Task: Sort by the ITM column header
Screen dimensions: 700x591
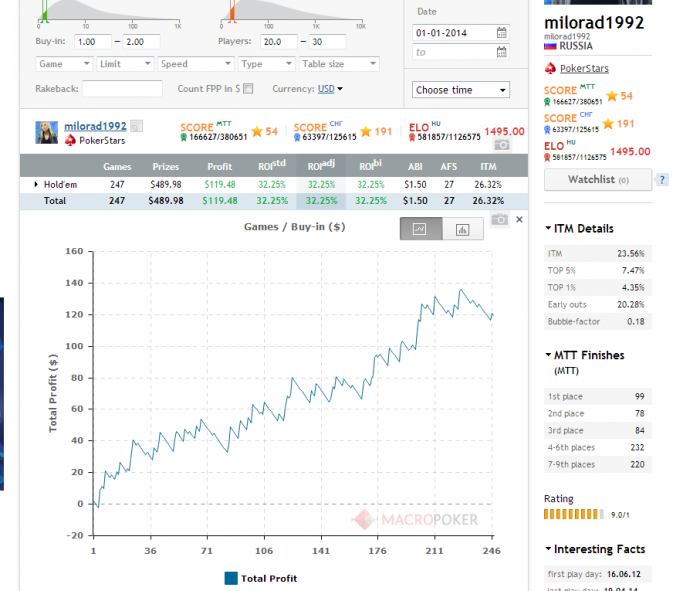Action: pos(488,166)
